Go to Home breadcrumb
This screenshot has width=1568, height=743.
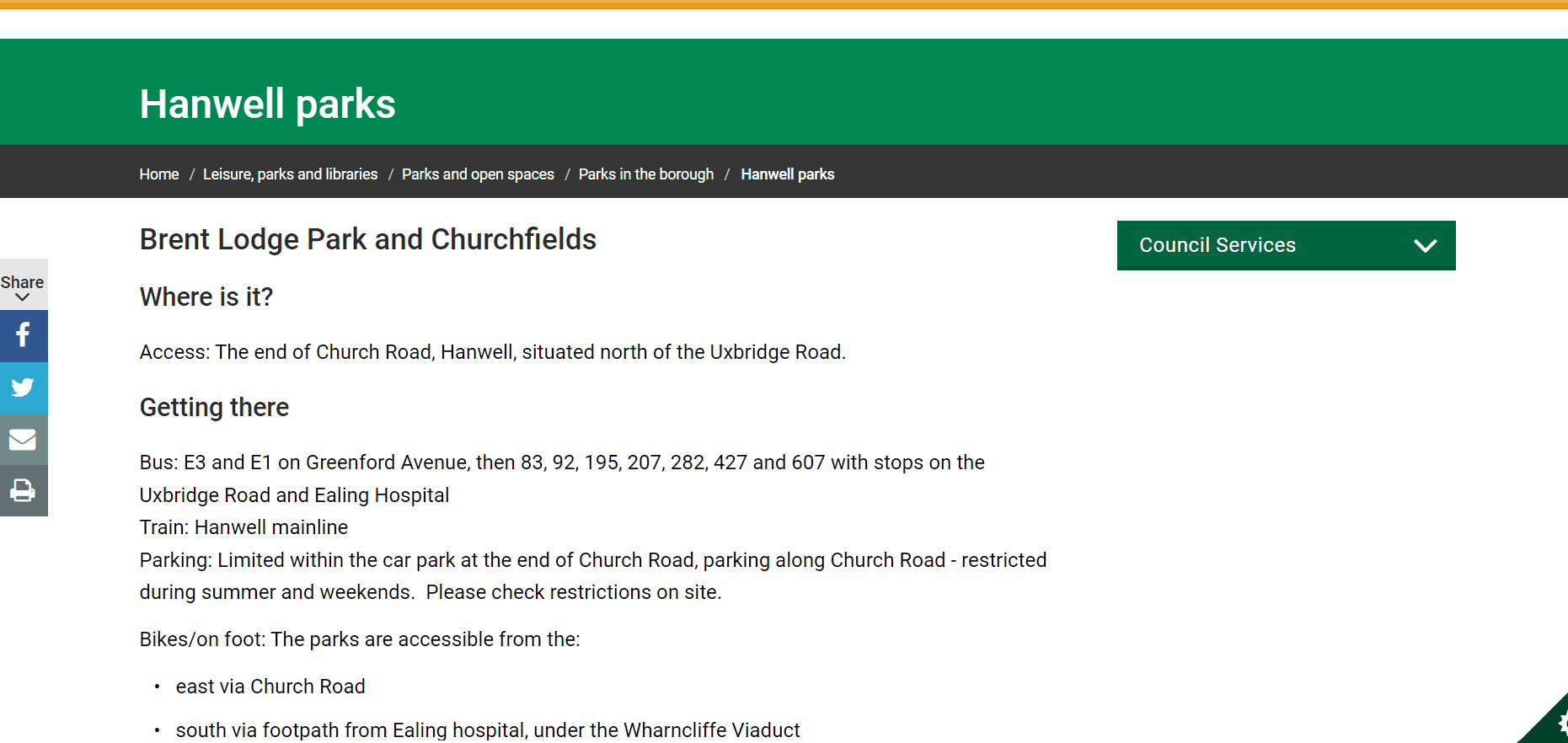pyautogui.click(x=159, y=174)
